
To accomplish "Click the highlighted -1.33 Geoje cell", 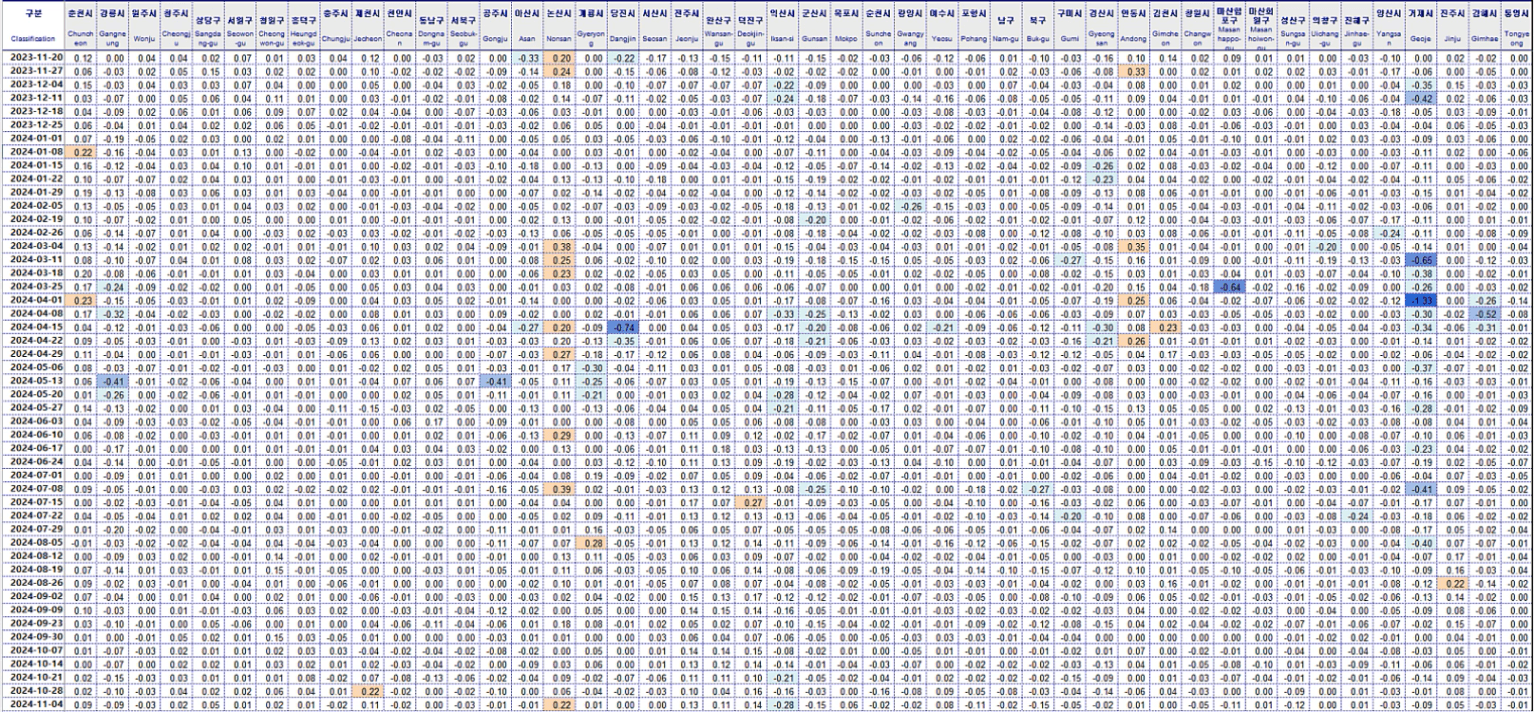I will 1419,300.
